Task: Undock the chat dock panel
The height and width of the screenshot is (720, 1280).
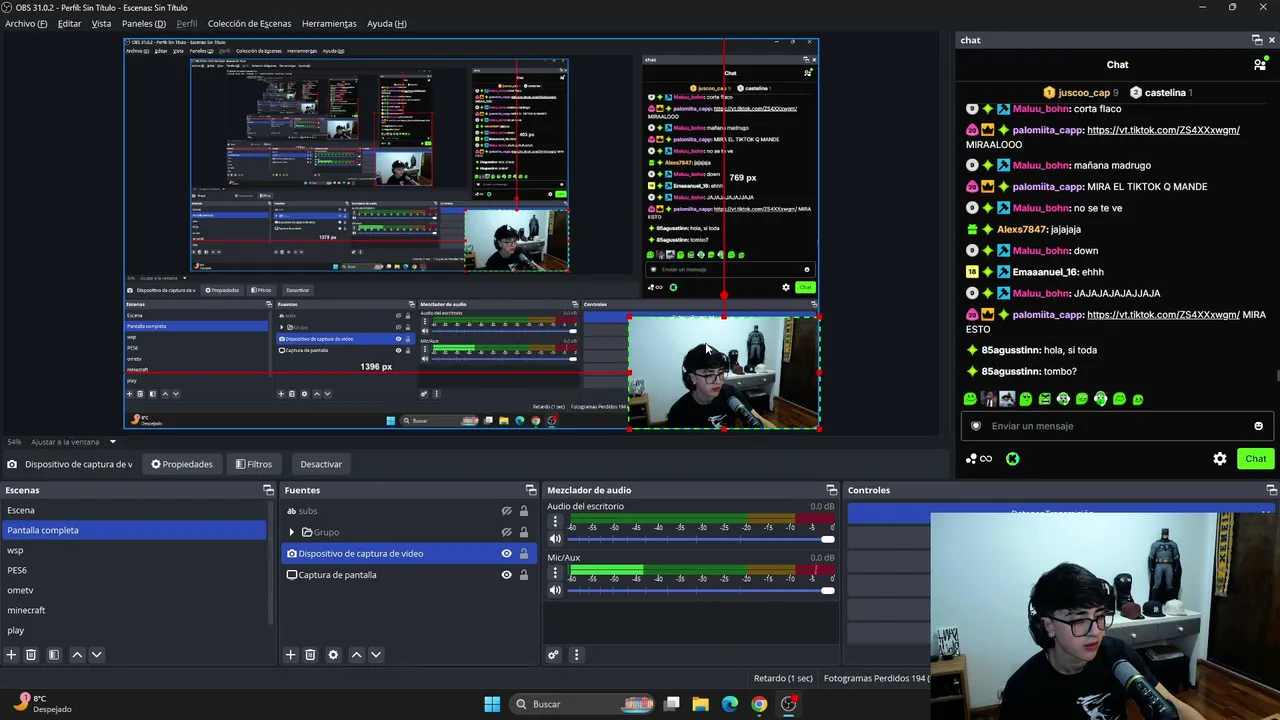Action: (x=1257, y=40)
